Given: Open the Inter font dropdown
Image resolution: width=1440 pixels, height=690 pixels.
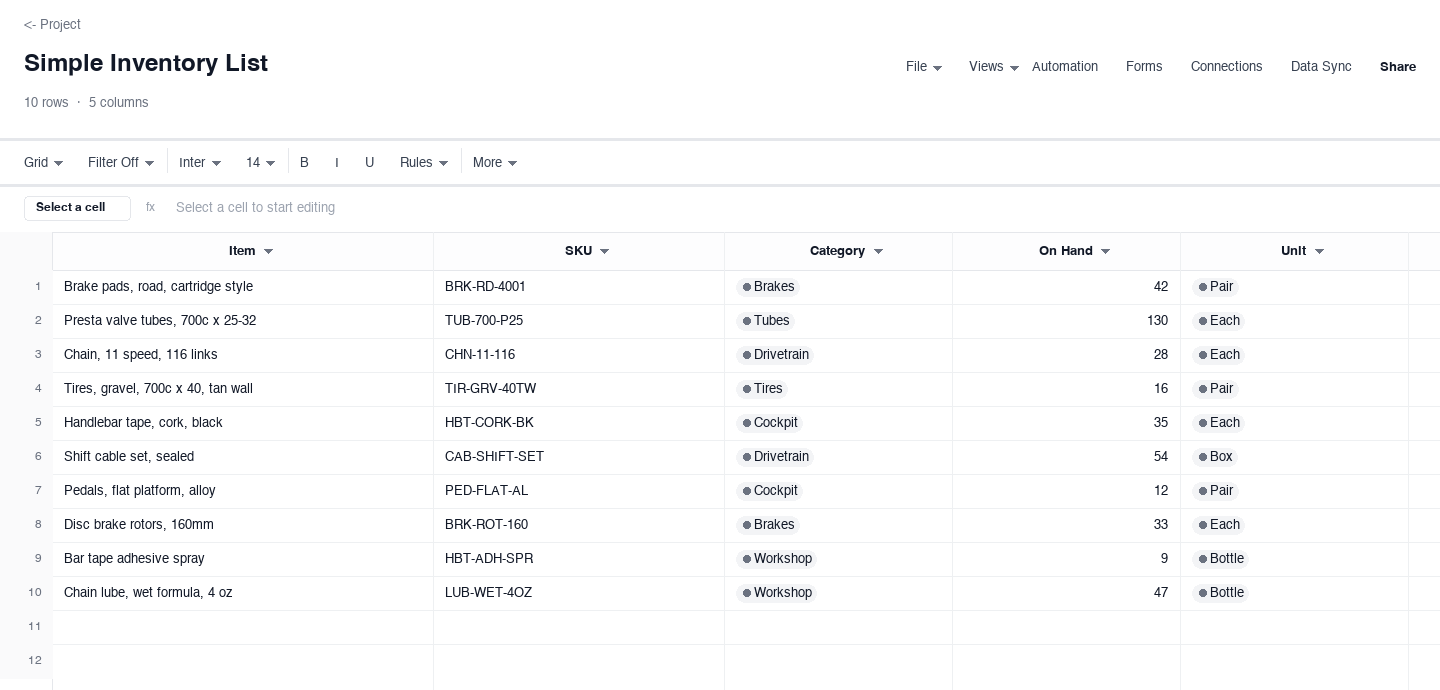Looking at the screenshot, I should (x=200, y=162).
